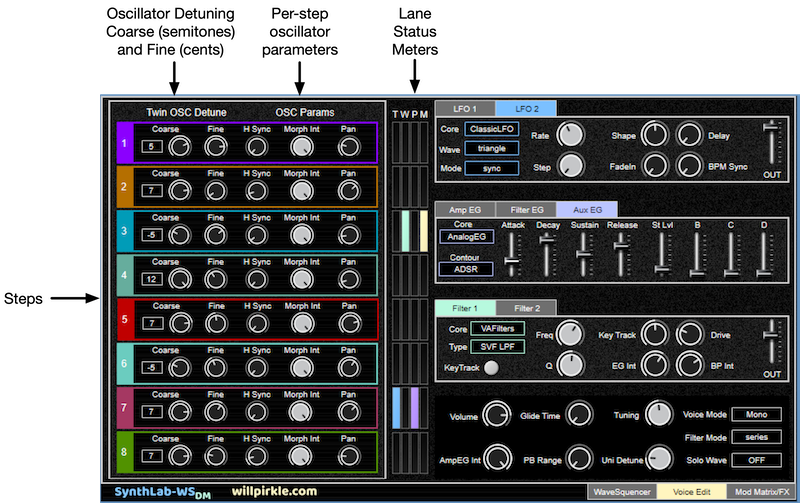Viewport: 800px width, 503px height.
Task: Select the Aux EG tab
Action: (587, 210)
